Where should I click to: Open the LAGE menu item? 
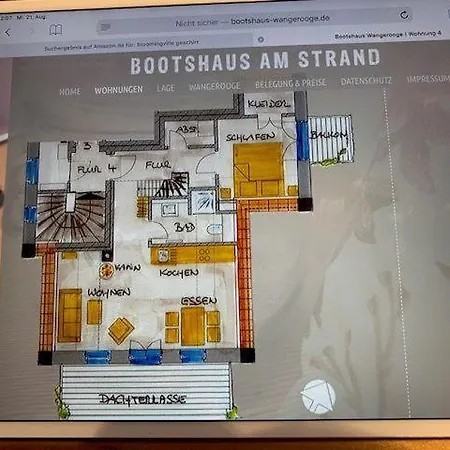pos(166,88)
